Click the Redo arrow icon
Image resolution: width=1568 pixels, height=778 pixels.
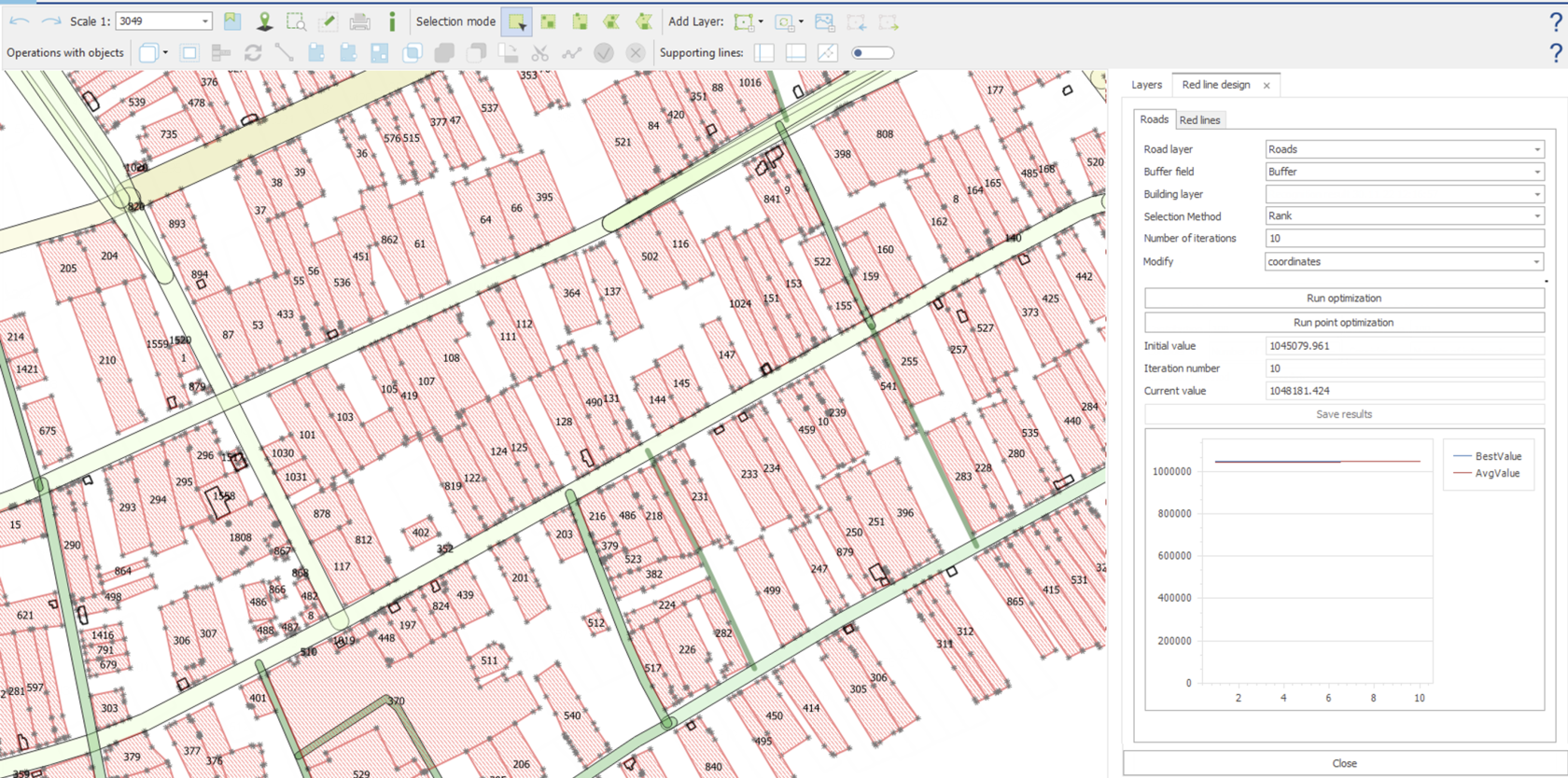51,21
